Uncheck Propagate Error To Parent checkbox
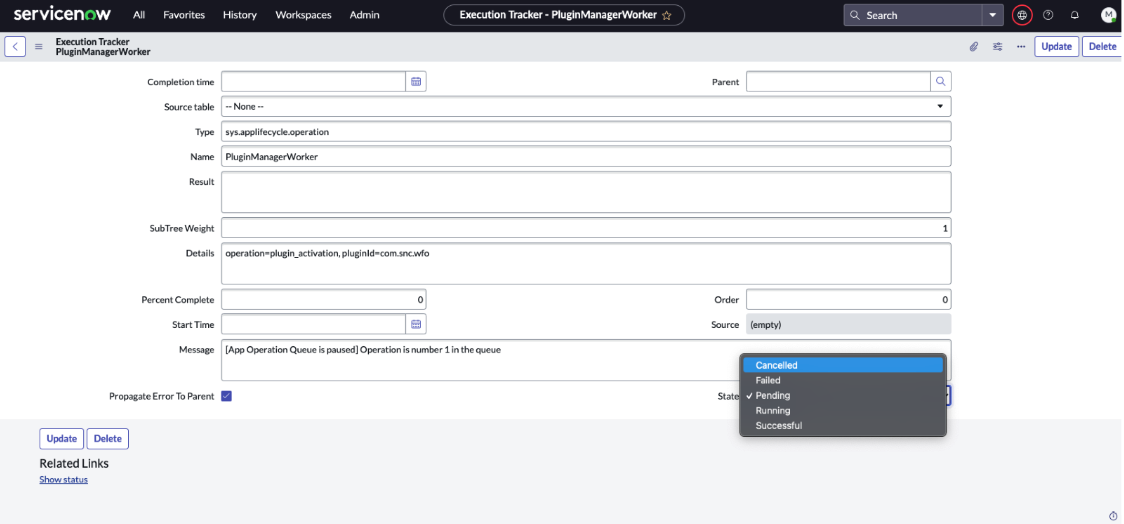 (x=227, y=396)
